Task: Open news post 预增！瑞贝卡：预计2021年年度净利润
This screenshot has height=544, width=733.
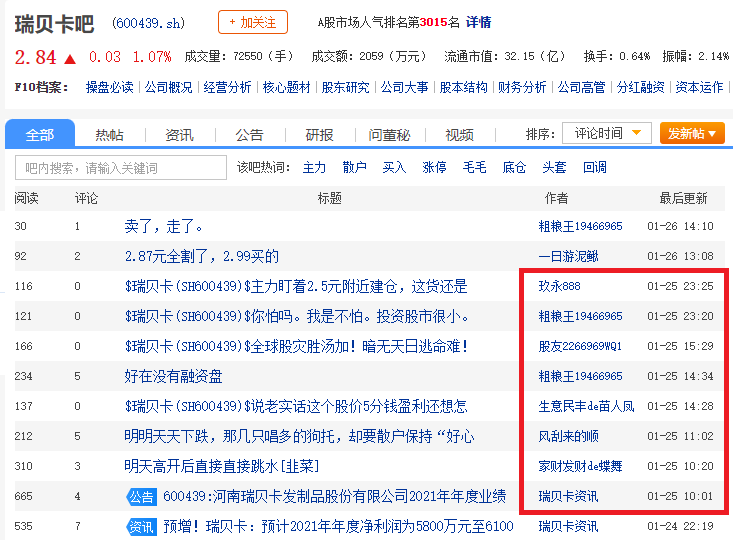Action: pos(338,526)
